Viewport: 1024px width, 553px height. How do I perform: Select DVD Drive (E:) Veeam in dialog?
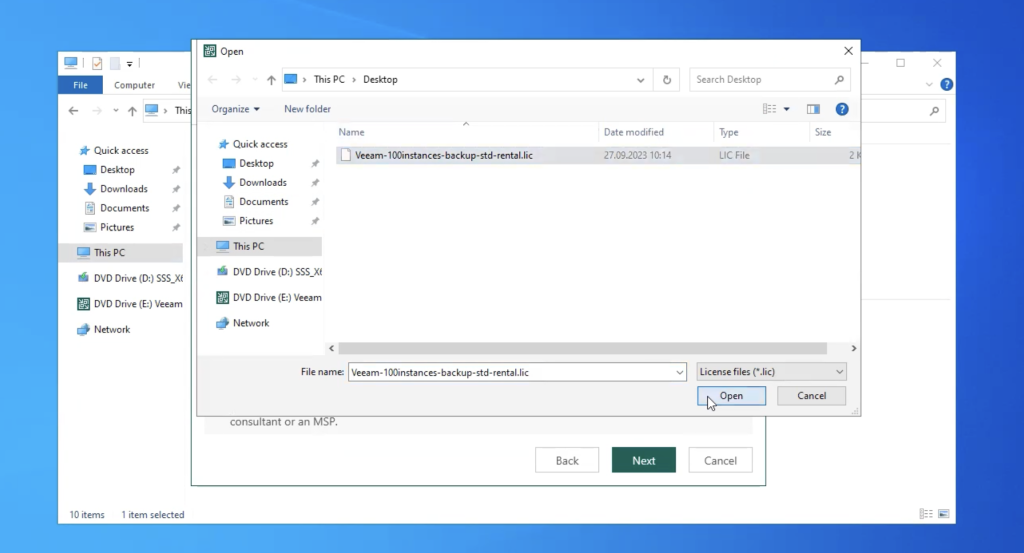click(269, 297)
